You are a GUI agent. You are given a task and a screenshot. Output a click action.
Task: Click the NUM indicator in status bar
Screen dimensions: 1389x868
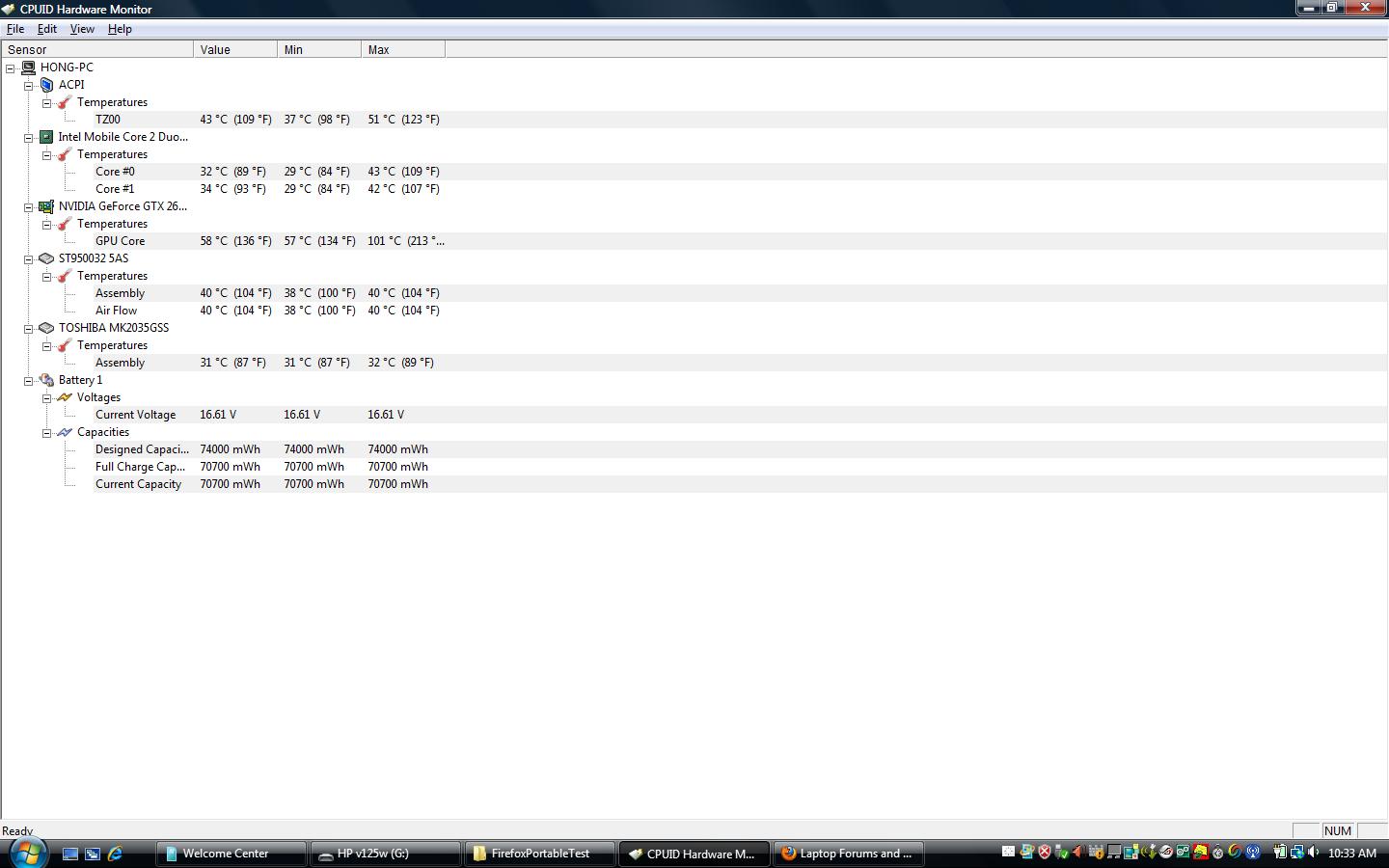pos(1338,830)
